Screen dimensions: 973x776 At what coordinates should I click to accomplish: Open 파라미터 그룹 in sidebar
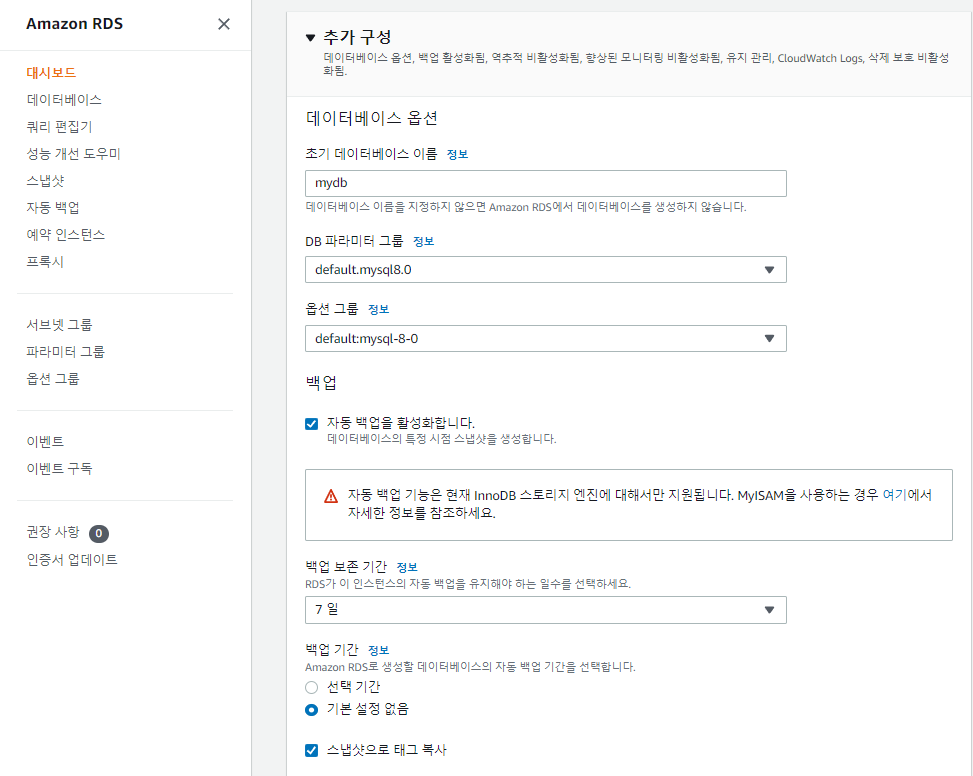[66, 352]
